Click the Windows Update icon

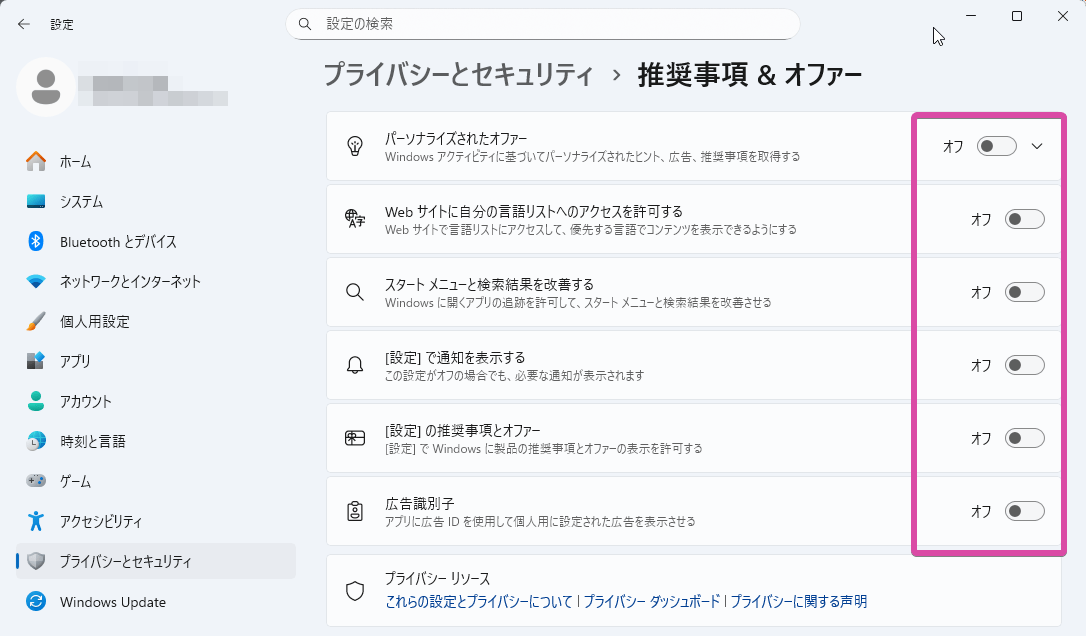coord(36,602)
